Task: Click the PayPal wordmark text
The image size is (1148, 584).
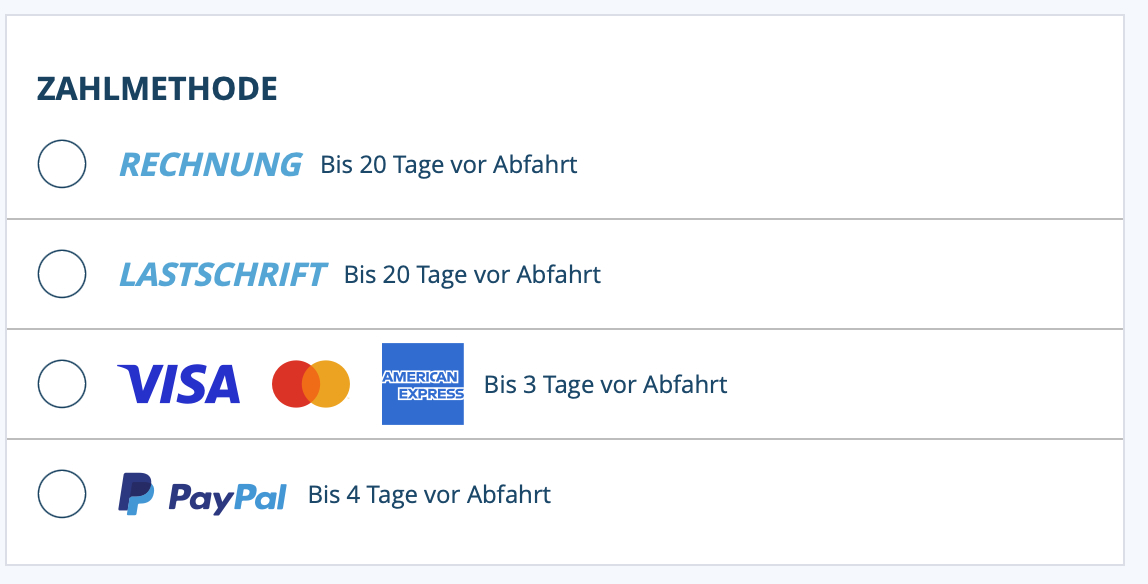Action: tap(227, 496)
